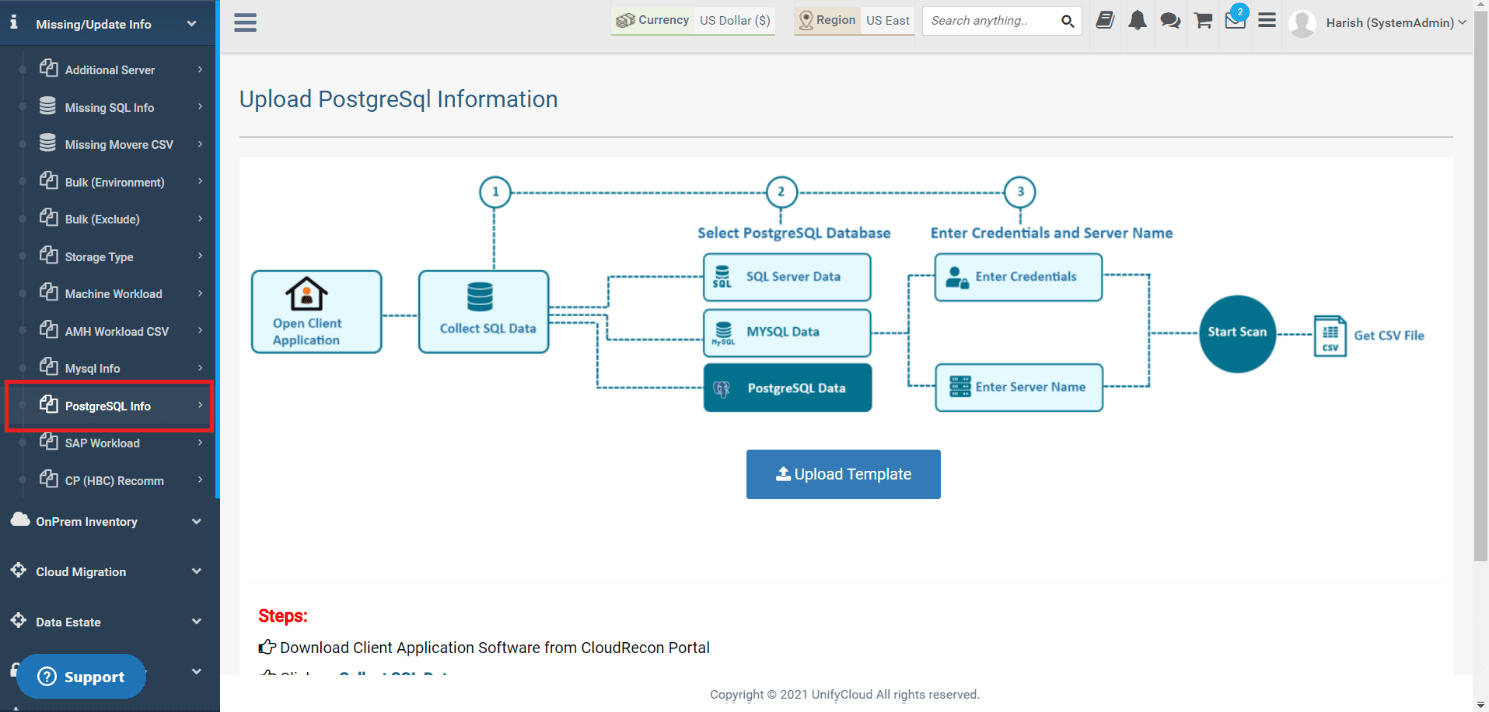Viewport: 1489px width, 712px height.
Task: Click the Missing Movere CSV database icon
Action: point(47,143)
